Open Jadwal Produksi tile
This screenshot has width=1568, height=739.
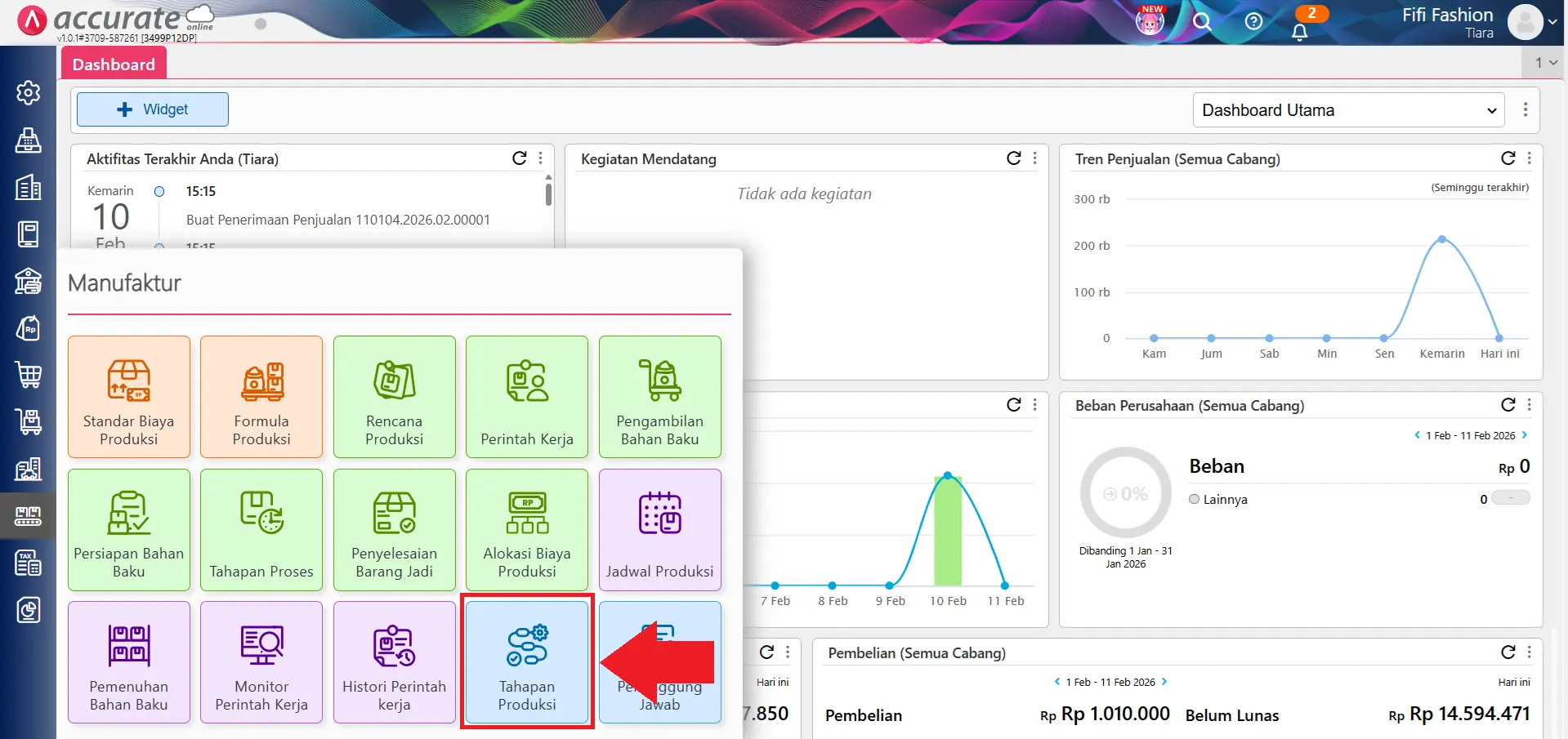click(659, 529)
